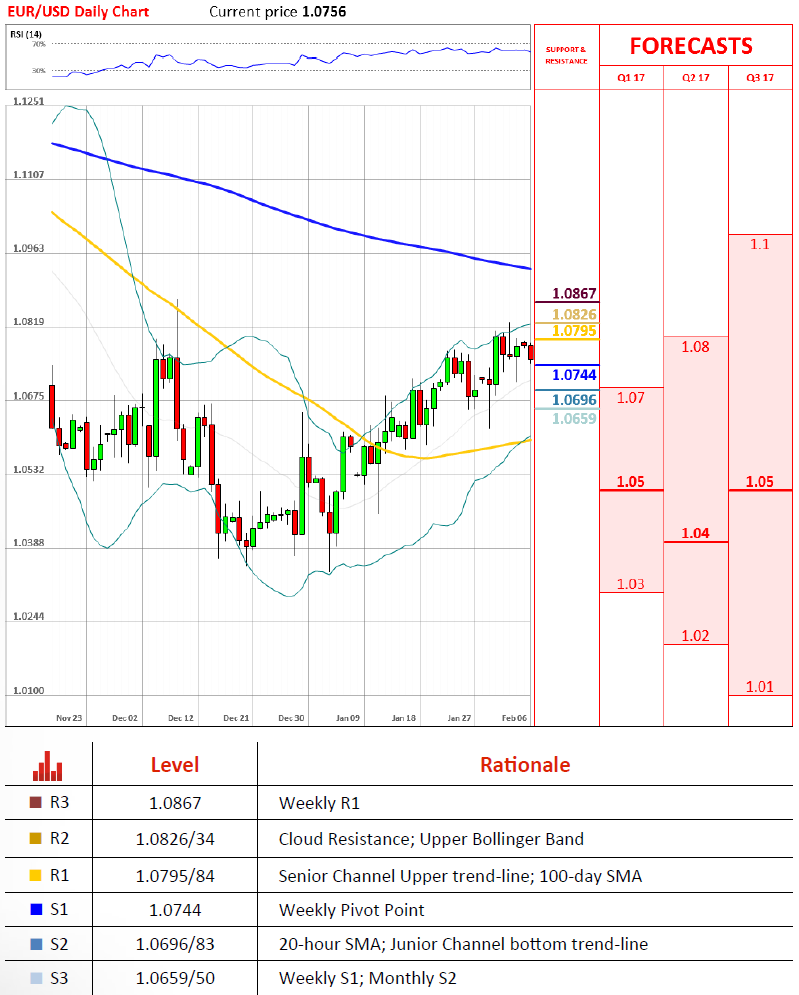
Task: Click the RSI (14) label
Action: click(x=26, y=34)
